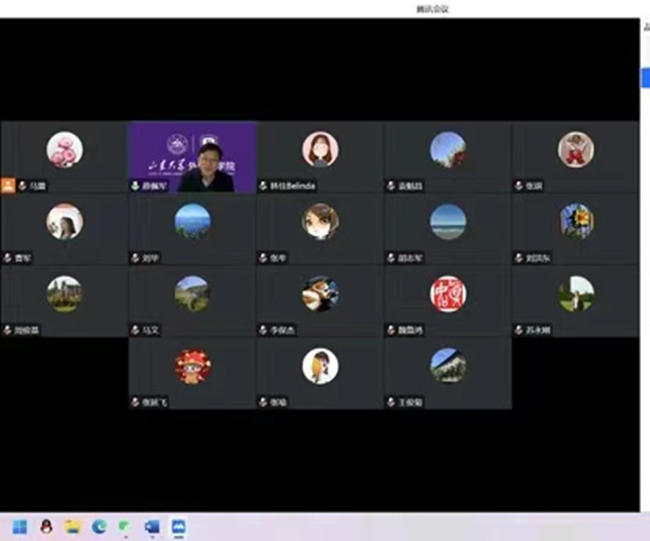Open WeChat from the taskbar

[x=125, y=526]
